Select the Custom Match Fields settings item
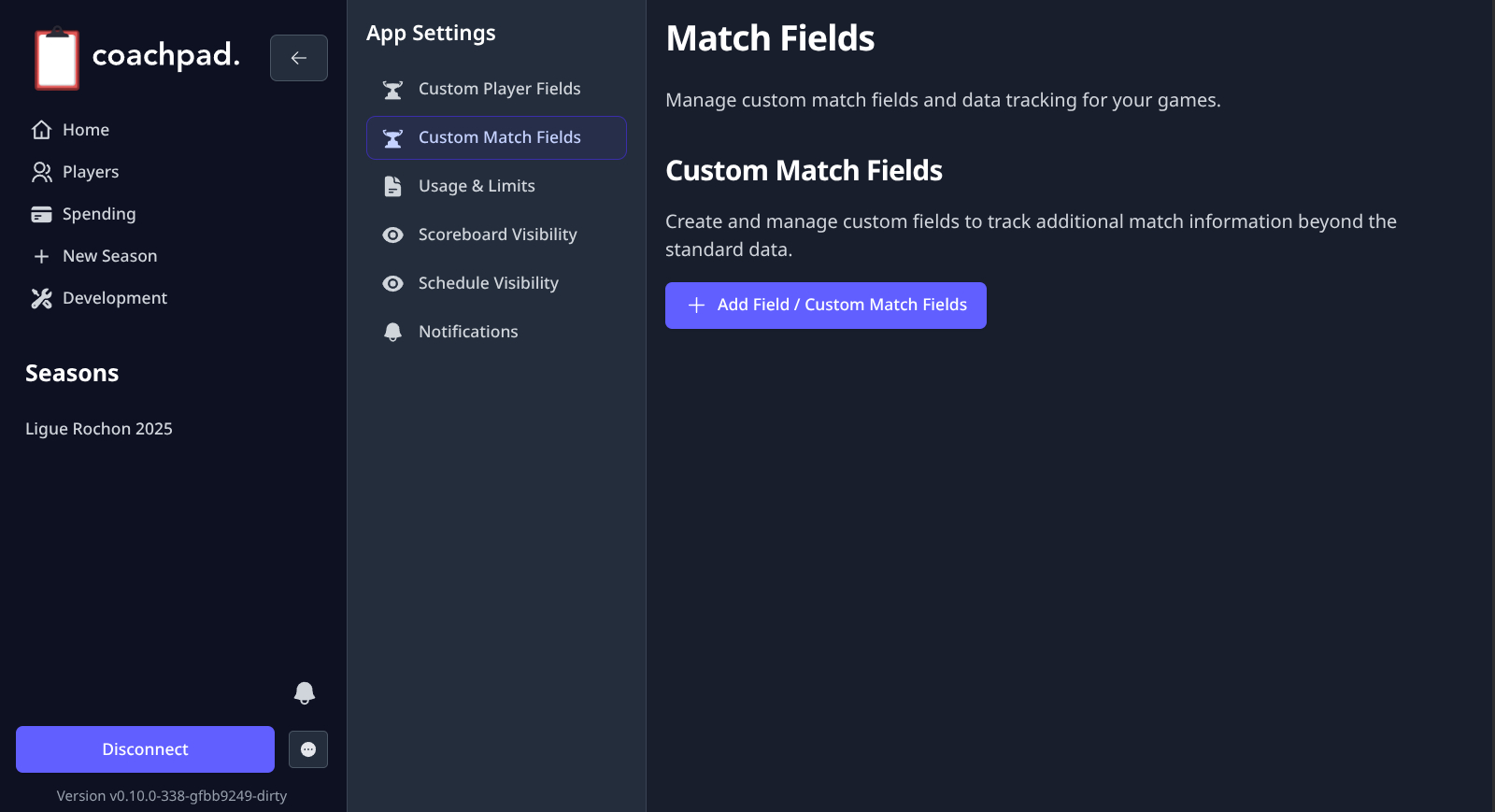 (x=499, y=137)
